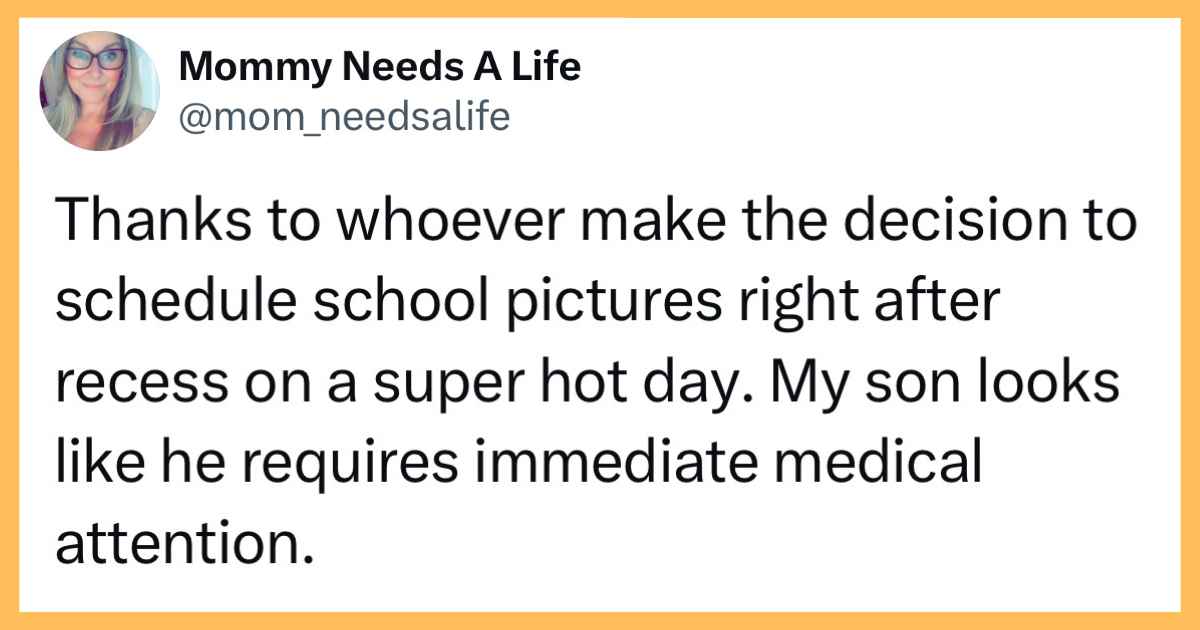Open the Mommy Needs A Life profile picture
The width and height of the screenshot is (1200, 630).
[100, 91]
